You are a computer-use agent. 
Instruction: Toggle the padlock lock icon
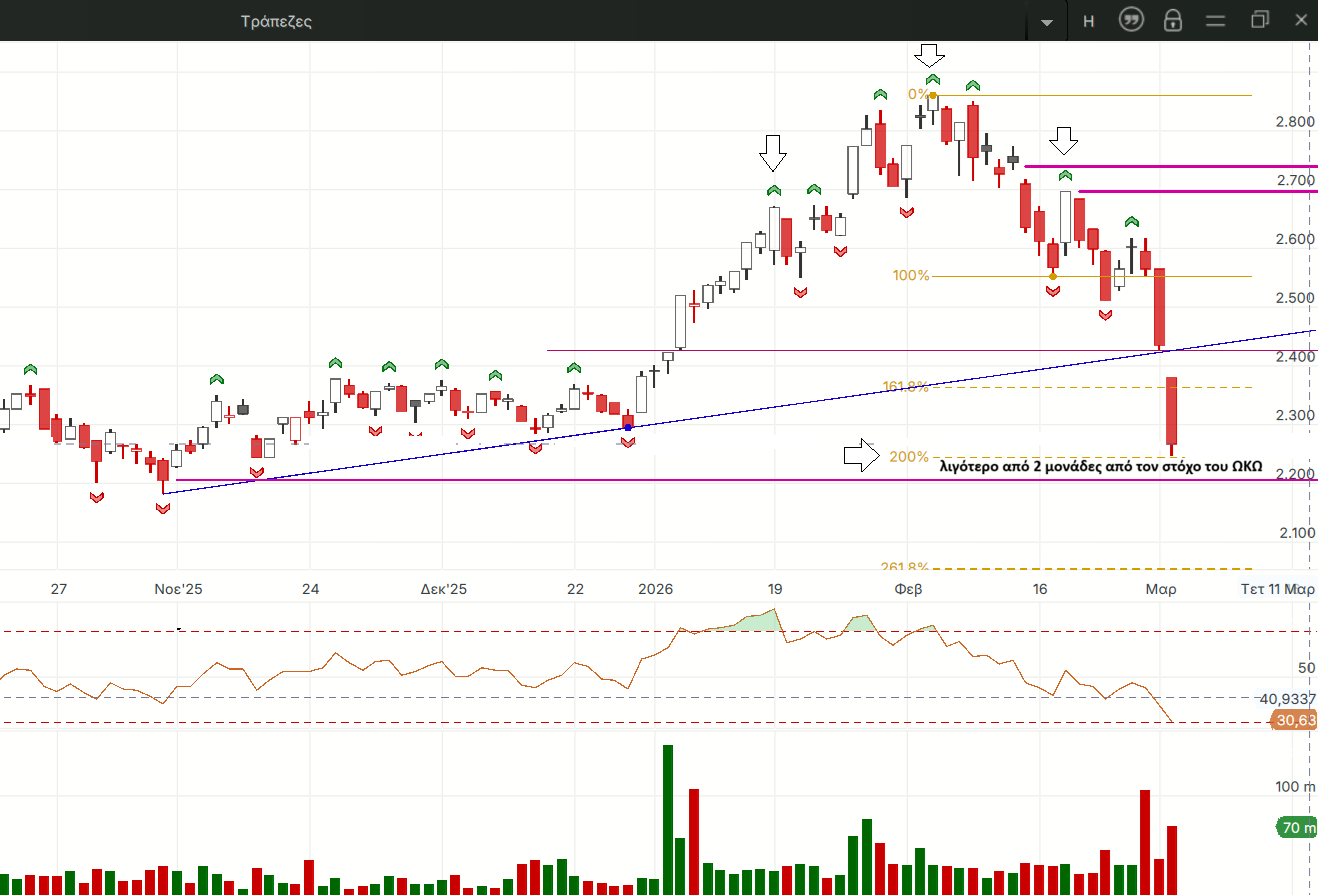[x=1173, y=21]
